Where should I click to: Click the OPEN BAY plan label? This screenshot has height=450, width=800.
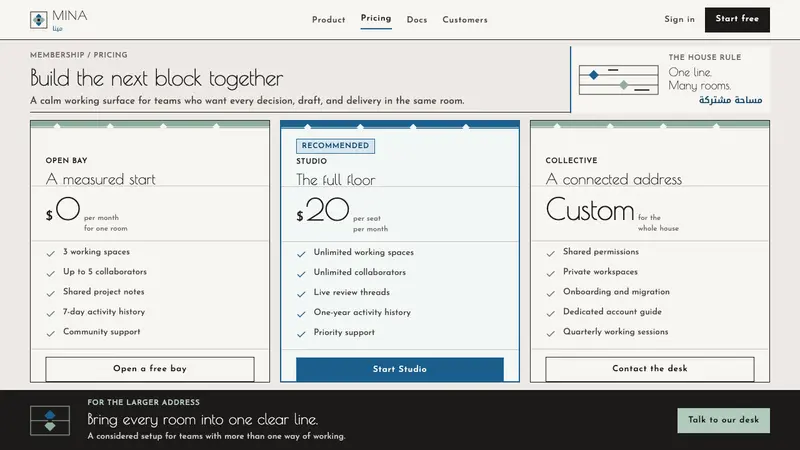(x=66, y=160)
